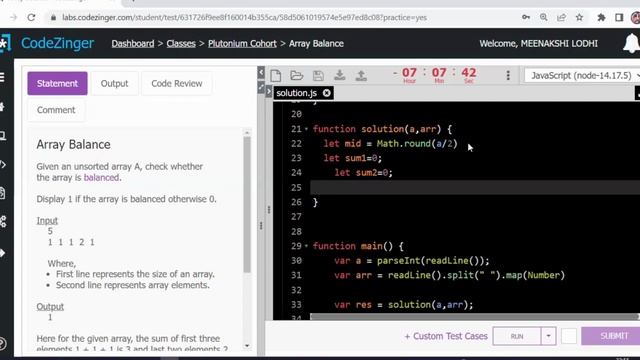Toggle browser side panel icon
The width and height of the screenshot is (640, 360).
[619, 18]
